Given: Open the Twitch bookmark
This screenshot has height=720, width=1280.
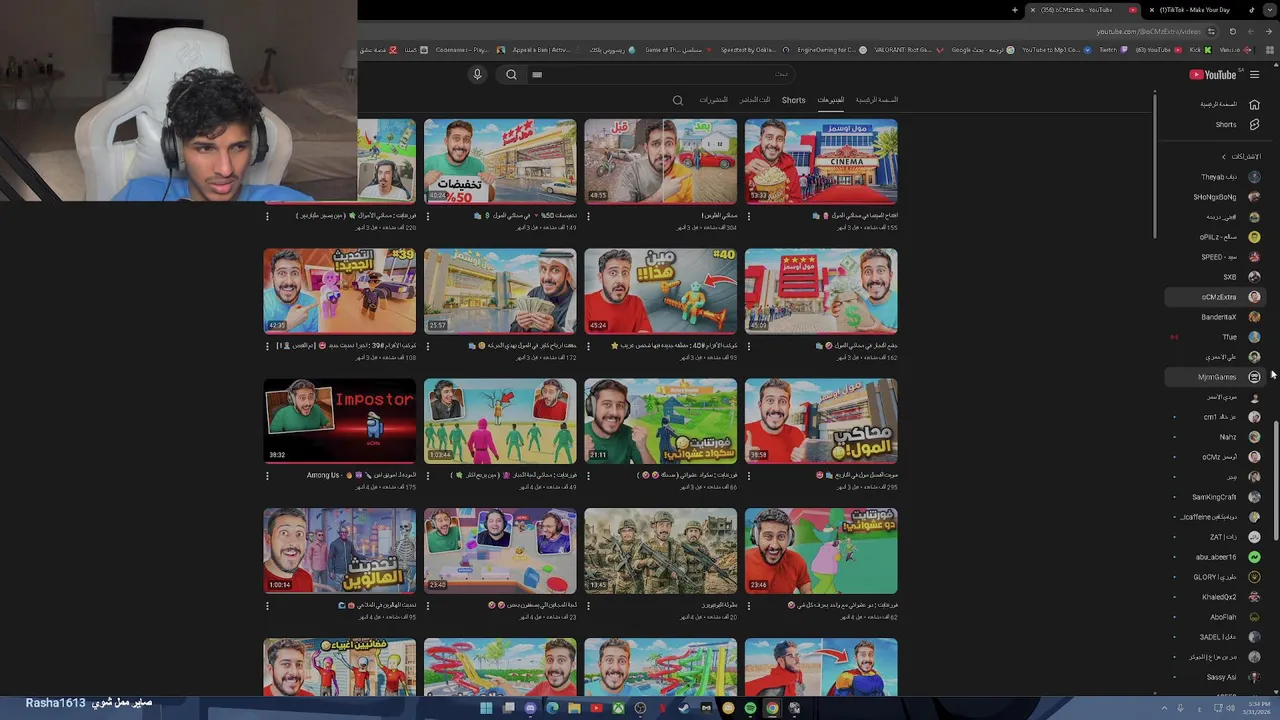Looking at the screenshot, I should [x=1114, y=50].
